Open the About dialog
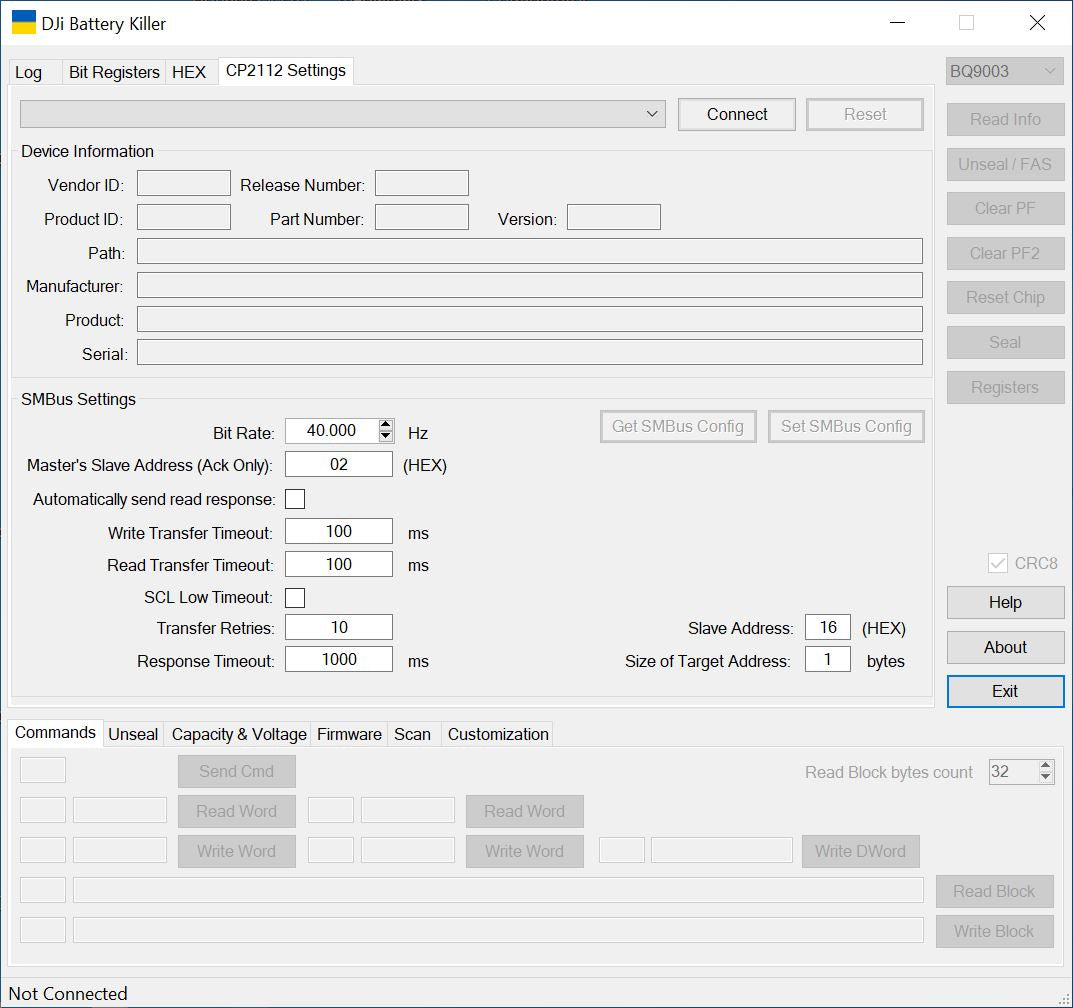 [1005, 647]
